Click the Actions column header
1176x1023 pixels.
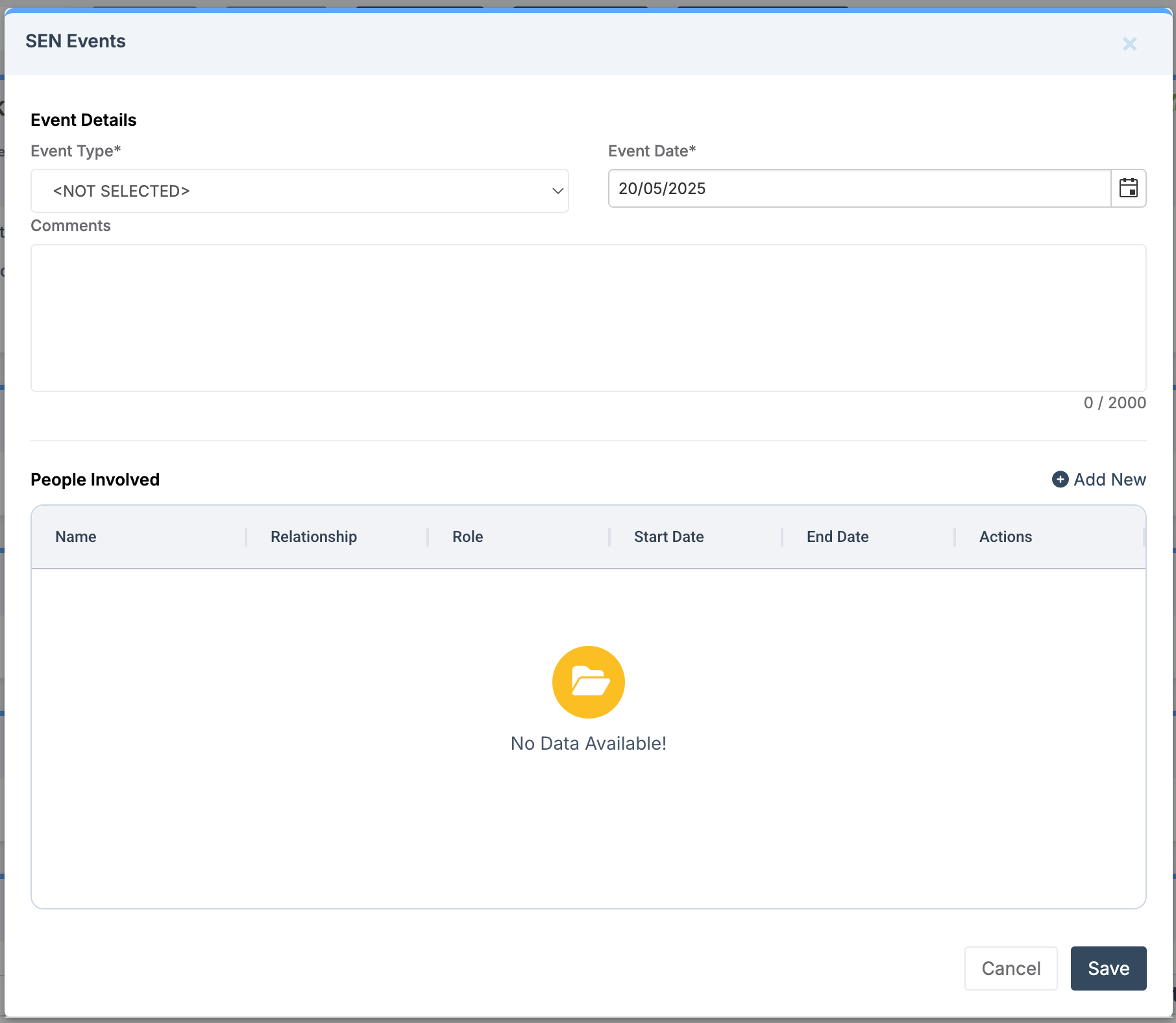click(x=1005, y=537)
